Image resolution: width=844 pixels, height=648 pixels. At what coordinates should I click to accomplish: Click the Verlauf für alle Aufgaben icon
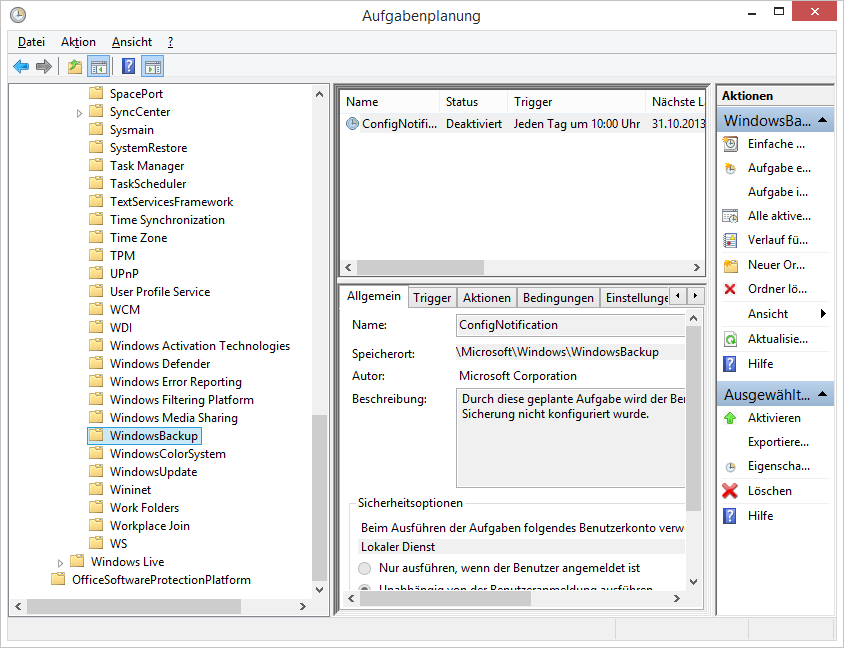point(730,240)
